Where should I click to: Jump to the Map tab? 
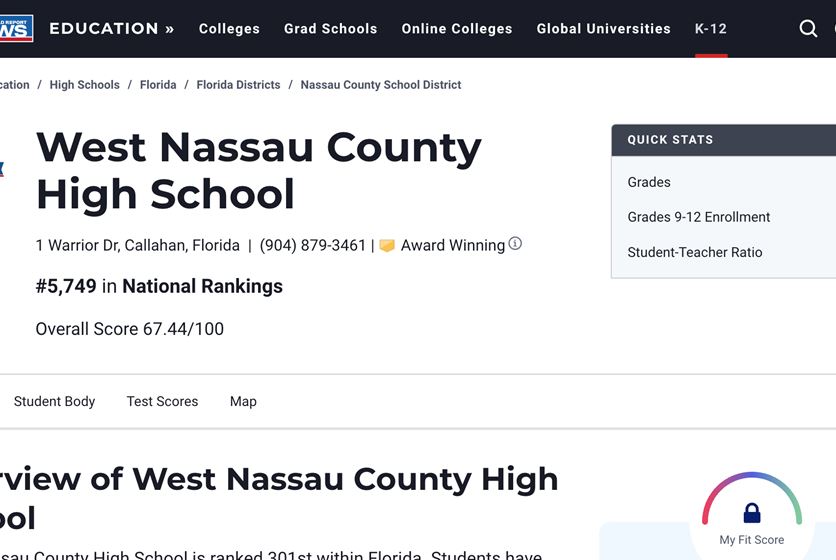click(x=243, y=401)
